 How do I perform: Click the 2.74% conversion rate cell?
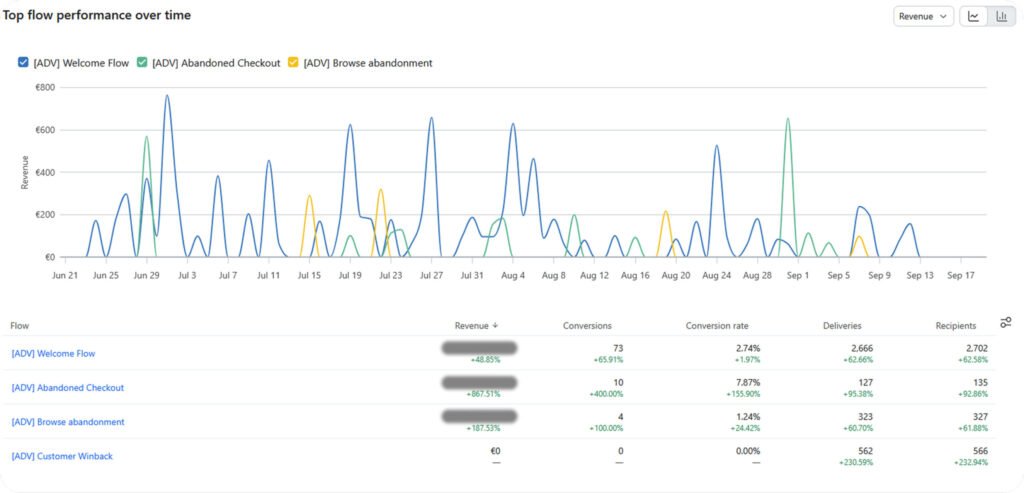coord(747,349)
